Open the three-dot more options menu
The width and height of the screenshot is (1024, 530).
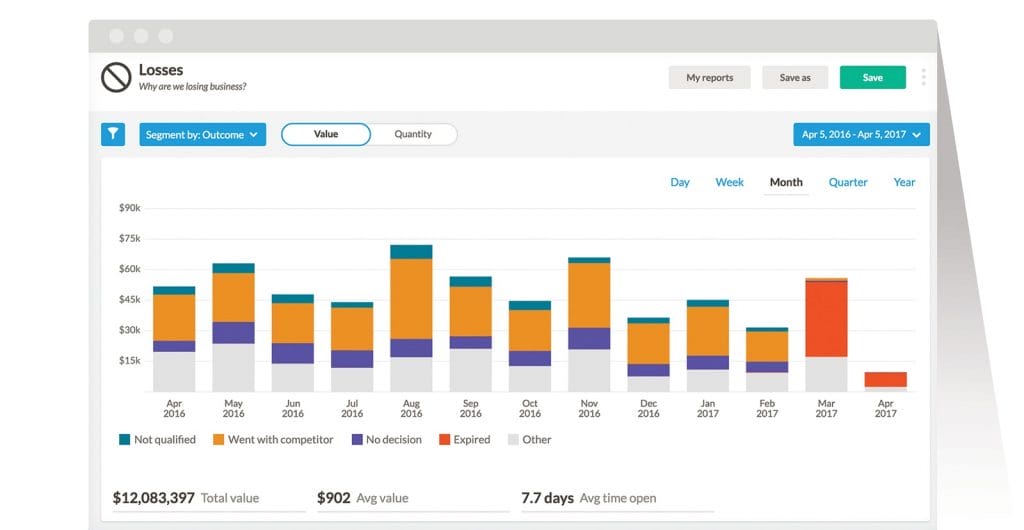[923, 77]
